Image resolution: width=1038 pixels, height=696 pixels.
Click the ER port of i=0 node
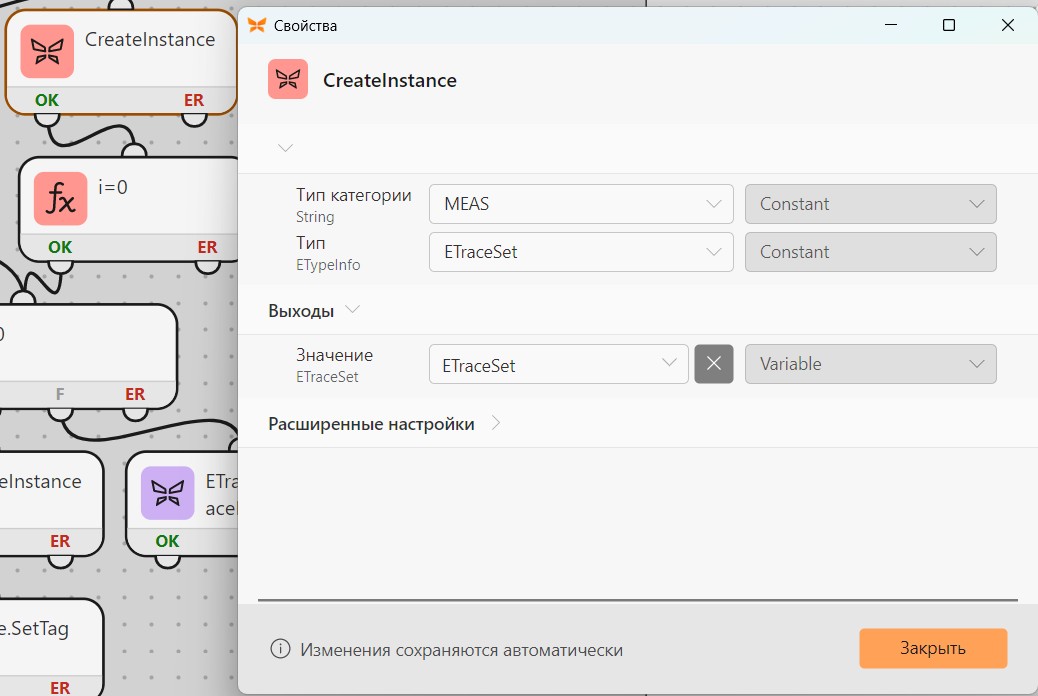click(207, 247)
